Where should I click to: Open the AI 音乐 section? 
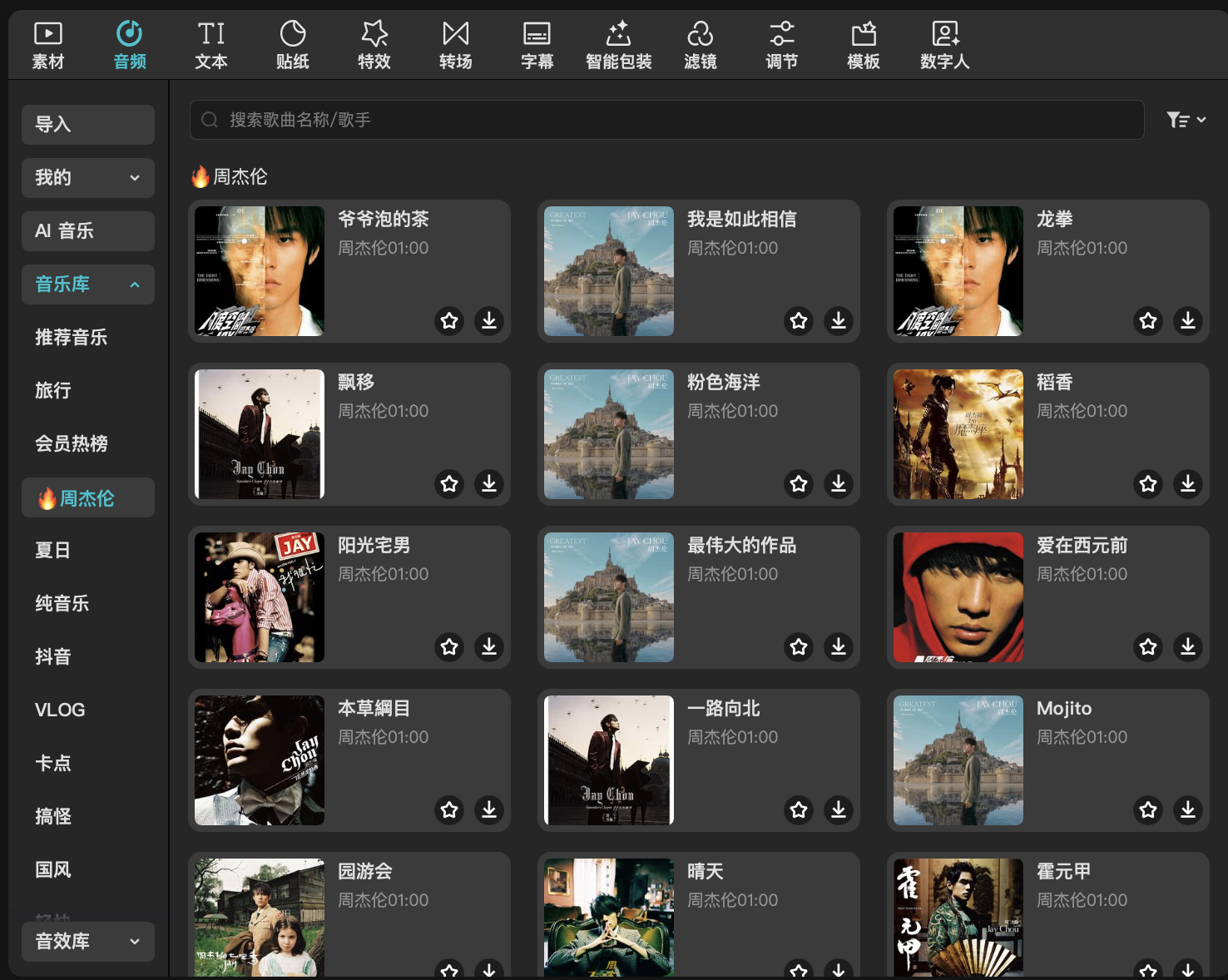pos(88,231)
